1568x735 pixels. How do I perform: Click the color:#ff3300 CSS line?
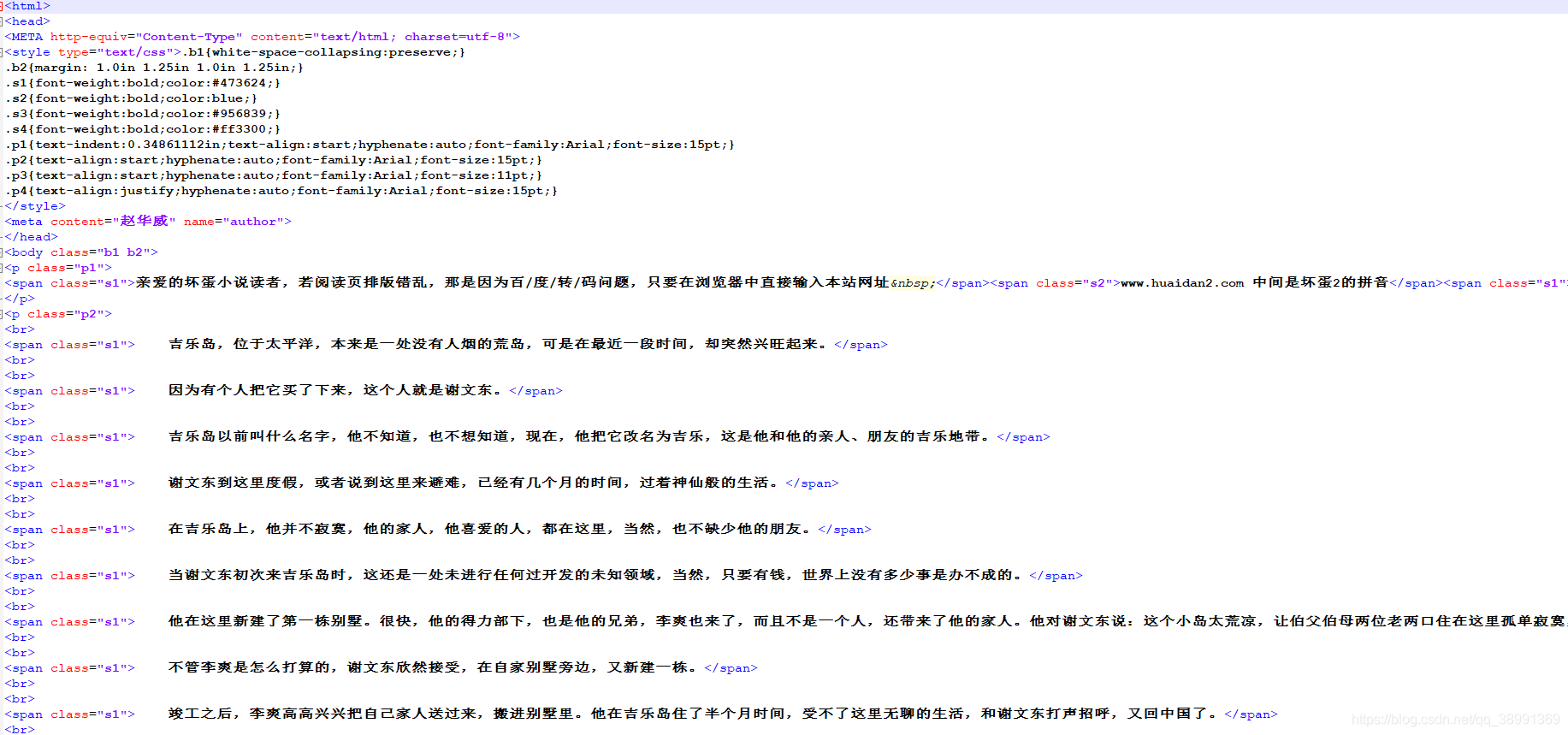[x=142, y=129]
